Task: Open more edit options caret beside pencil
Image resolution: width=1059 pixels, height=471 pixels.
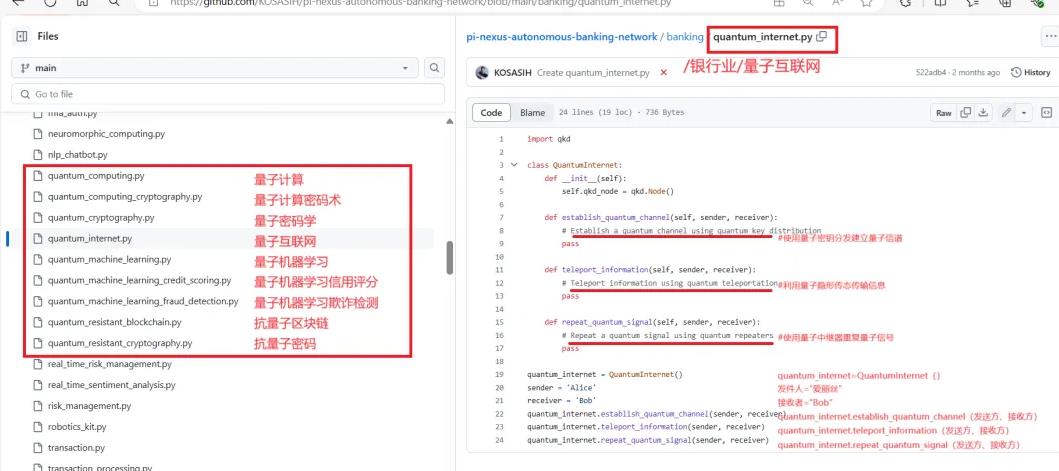Action: click(1025, 113)
